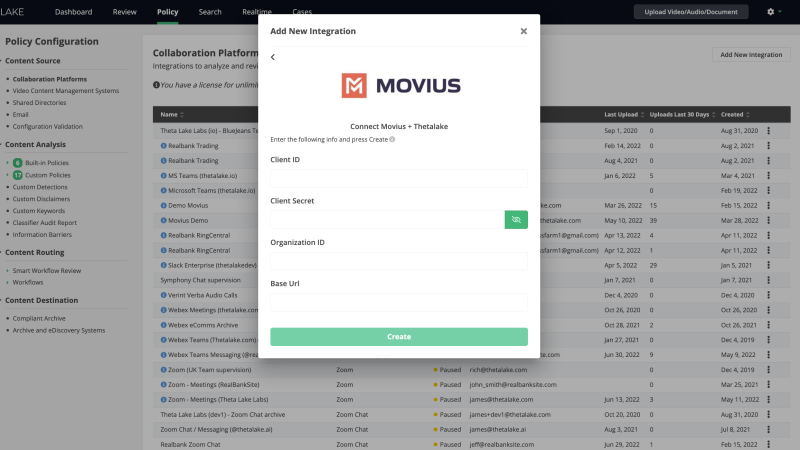Open Custom Disclaimers
This screenshot has height=450, width=800.
pyautogui.click(x=41, y=199)
